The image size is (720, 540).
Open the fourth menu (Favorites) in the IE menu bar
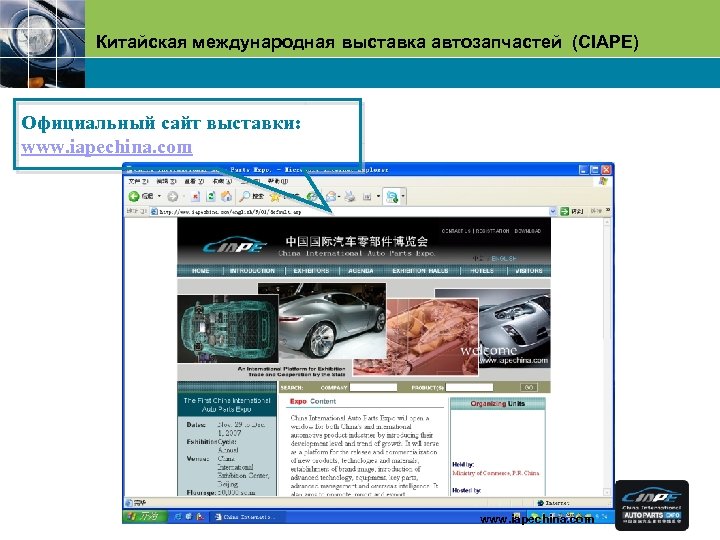[222, 181]
